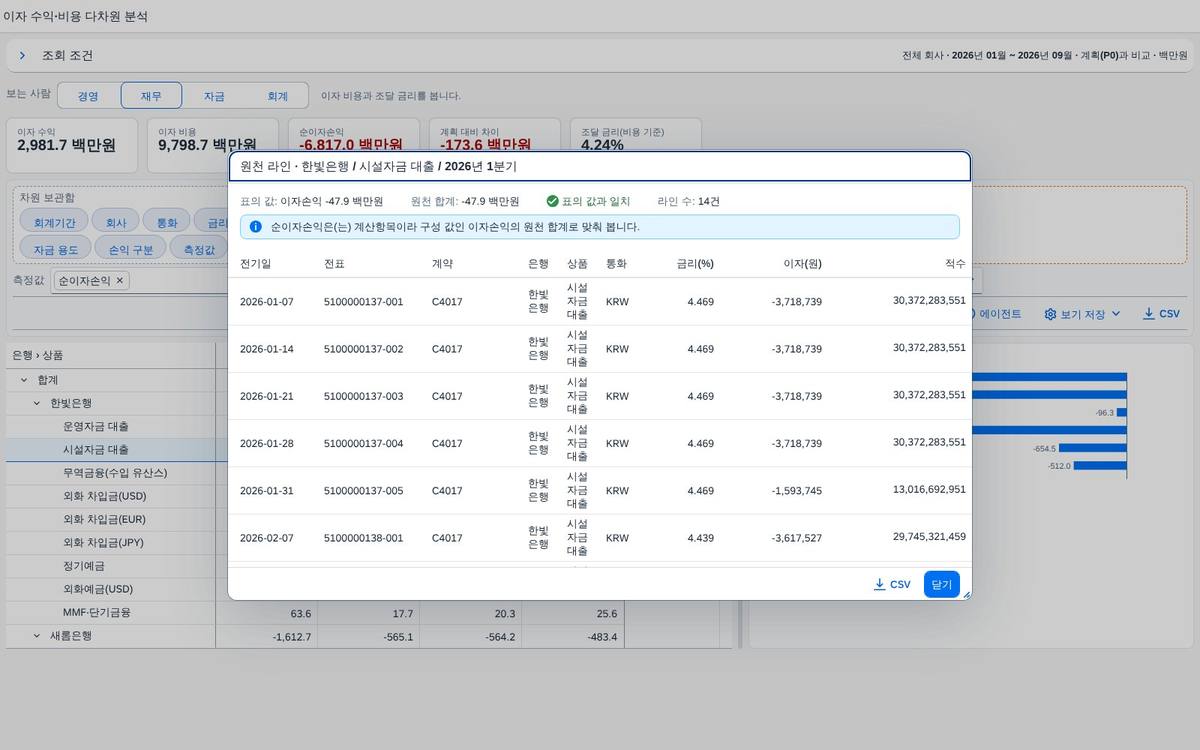Viewport: 1200px width, 750px height.
Task: Select the MMF·단기금융 row
Action: pyautogui.click(x=110, y=613)
